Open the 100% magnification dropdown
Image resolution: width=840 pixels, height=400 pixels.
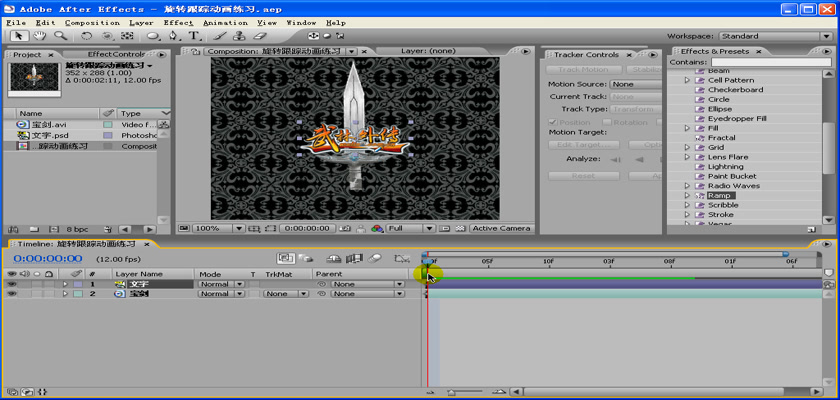[218, 228]
